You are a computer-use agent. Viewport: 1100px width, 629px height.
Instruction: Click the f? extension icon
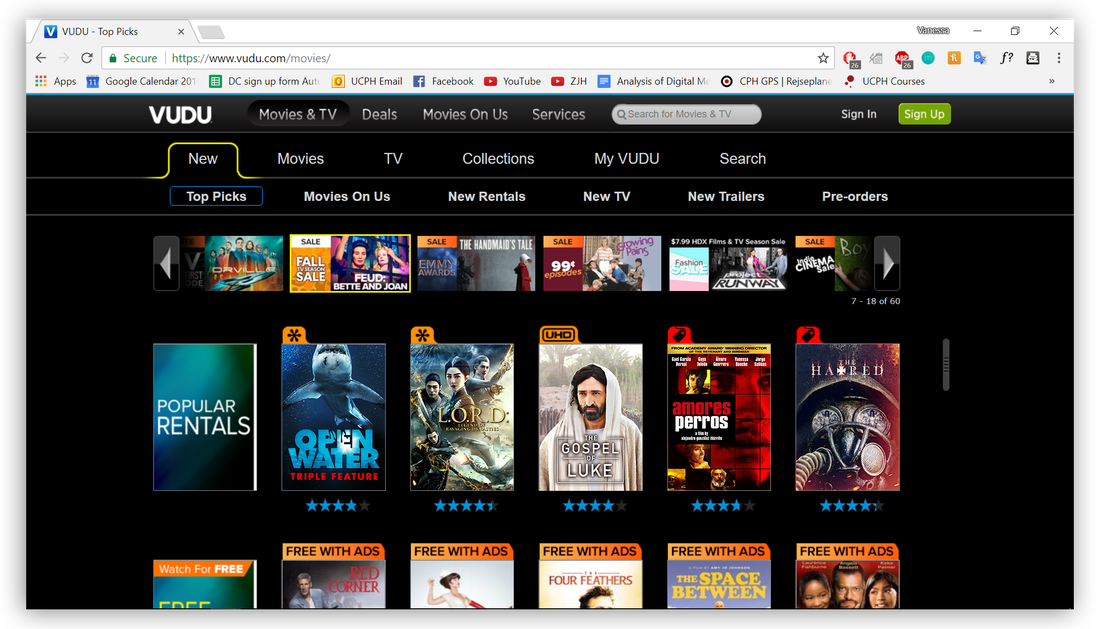click(x=1007, y=58)
